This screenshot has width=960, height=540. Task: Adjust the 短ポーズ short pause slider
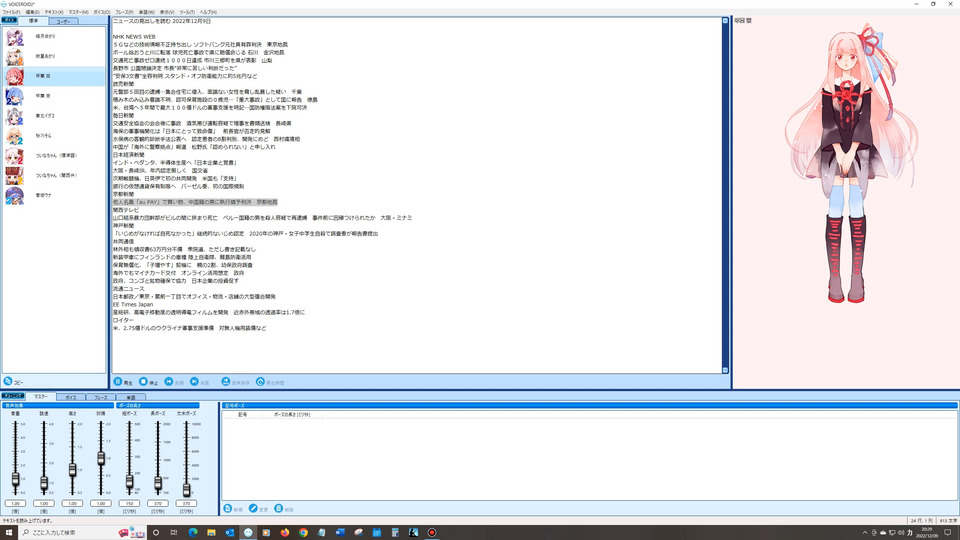(129, 482)
